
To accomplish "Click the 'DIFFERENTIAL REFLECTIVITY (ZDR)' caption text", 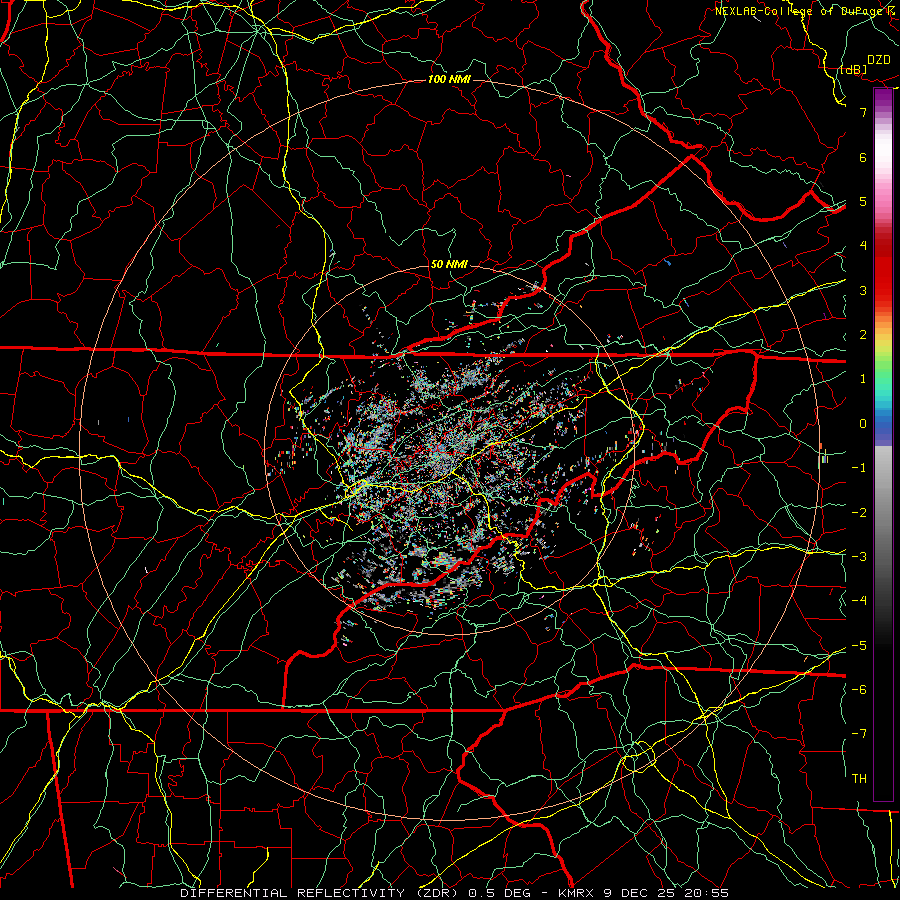I will 319,893.
